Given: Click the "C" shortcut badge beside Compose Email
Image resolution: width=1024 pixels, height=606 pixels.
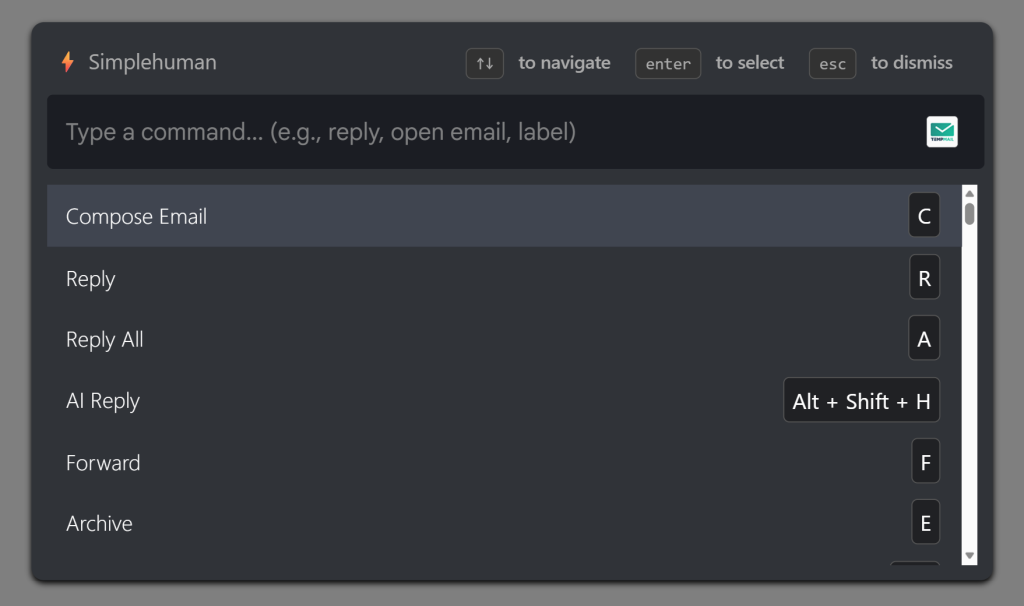Looking at the screenshot, I should tap(923, 215).
